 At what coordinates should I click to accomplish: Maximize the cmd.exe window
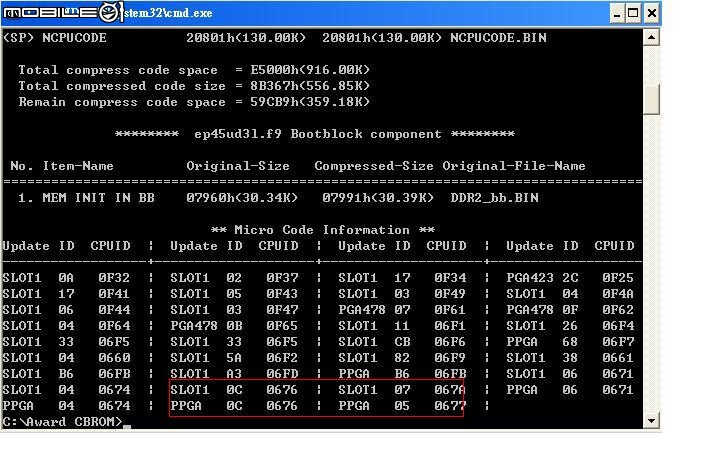pos(633,13)
